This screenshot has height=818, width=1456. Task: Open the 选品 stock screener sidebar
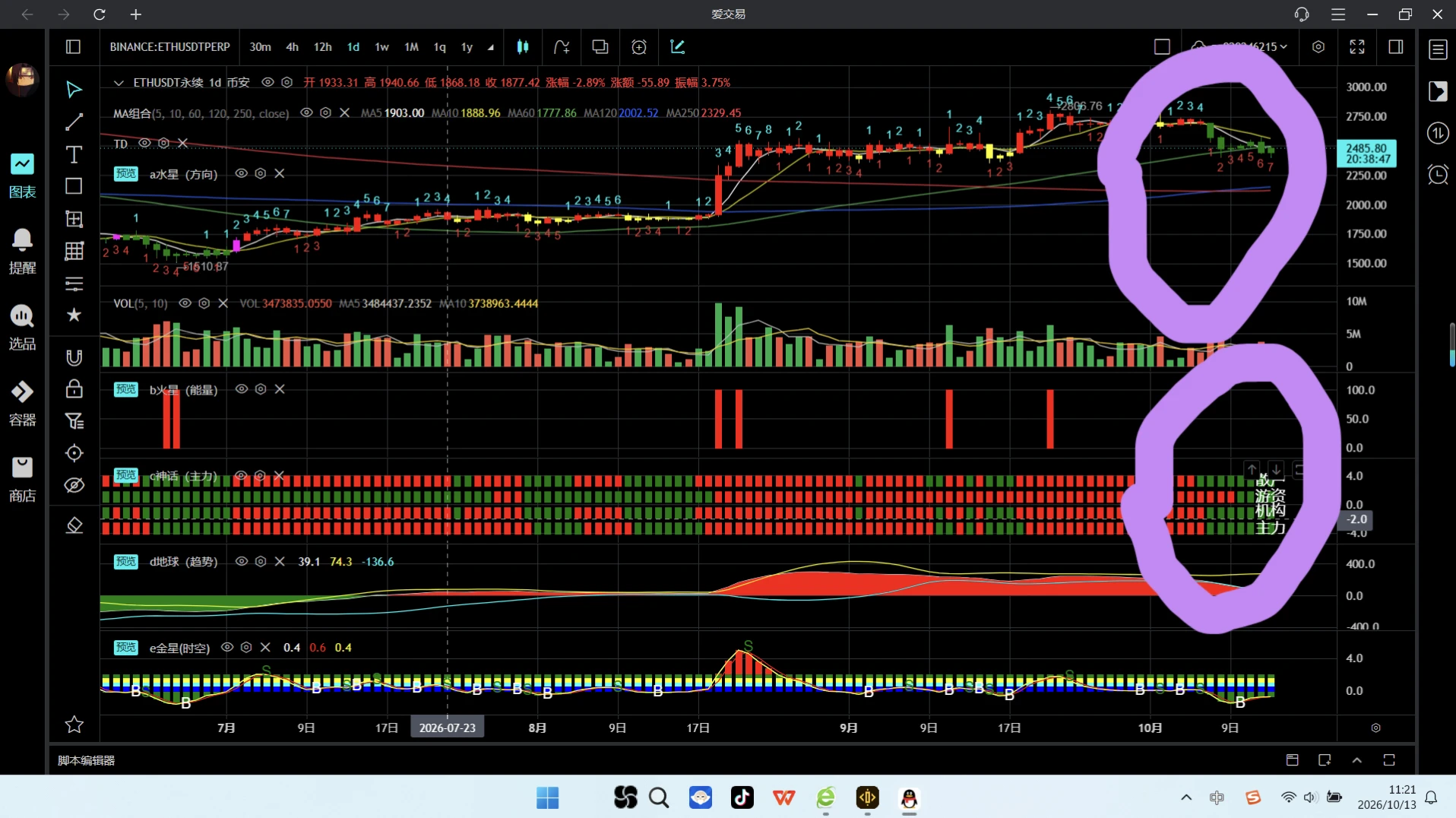pos(22,328)
